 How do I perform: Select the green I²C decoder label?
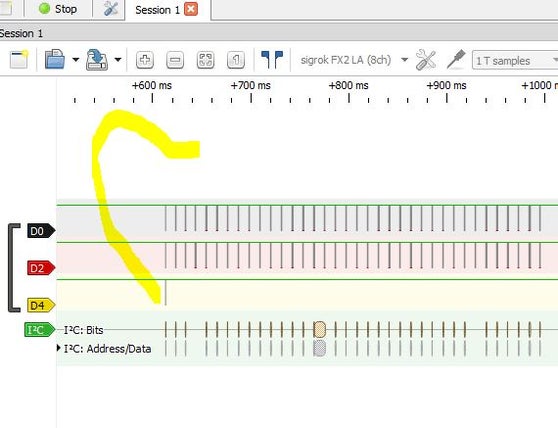tap(40, 329)
